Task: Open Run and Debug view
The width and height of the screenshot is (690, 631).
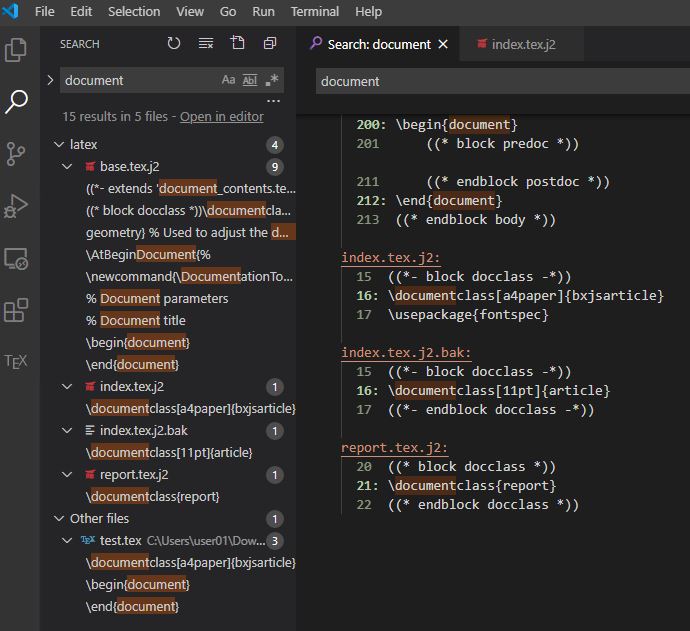Action: 16,206
